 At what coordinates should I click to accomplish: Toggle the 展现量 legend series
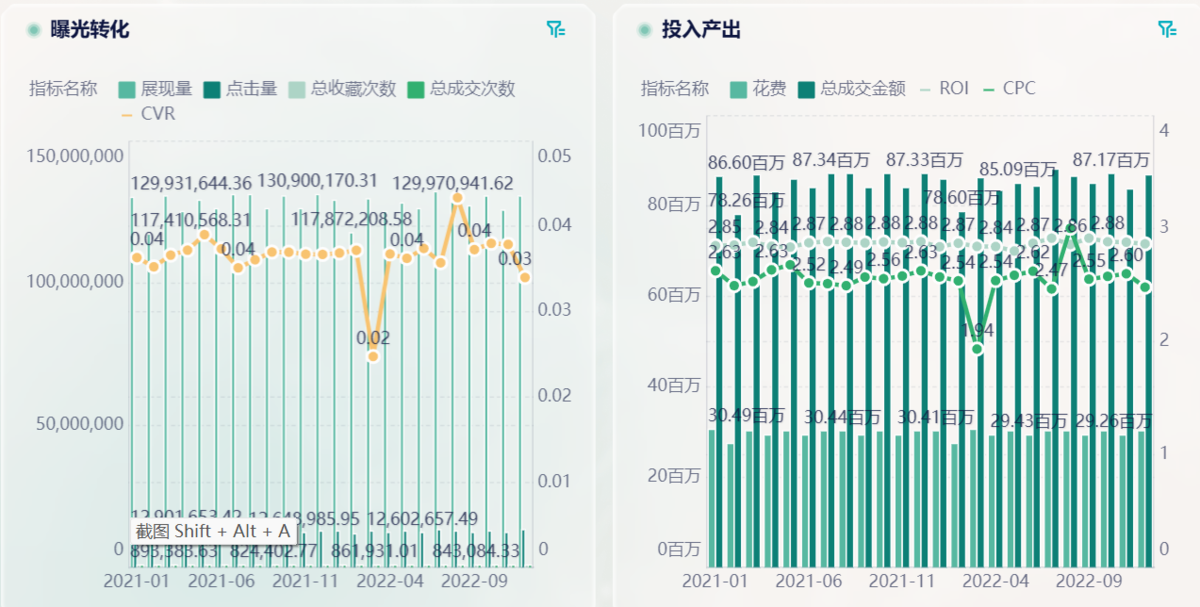(x=127, y=89)
